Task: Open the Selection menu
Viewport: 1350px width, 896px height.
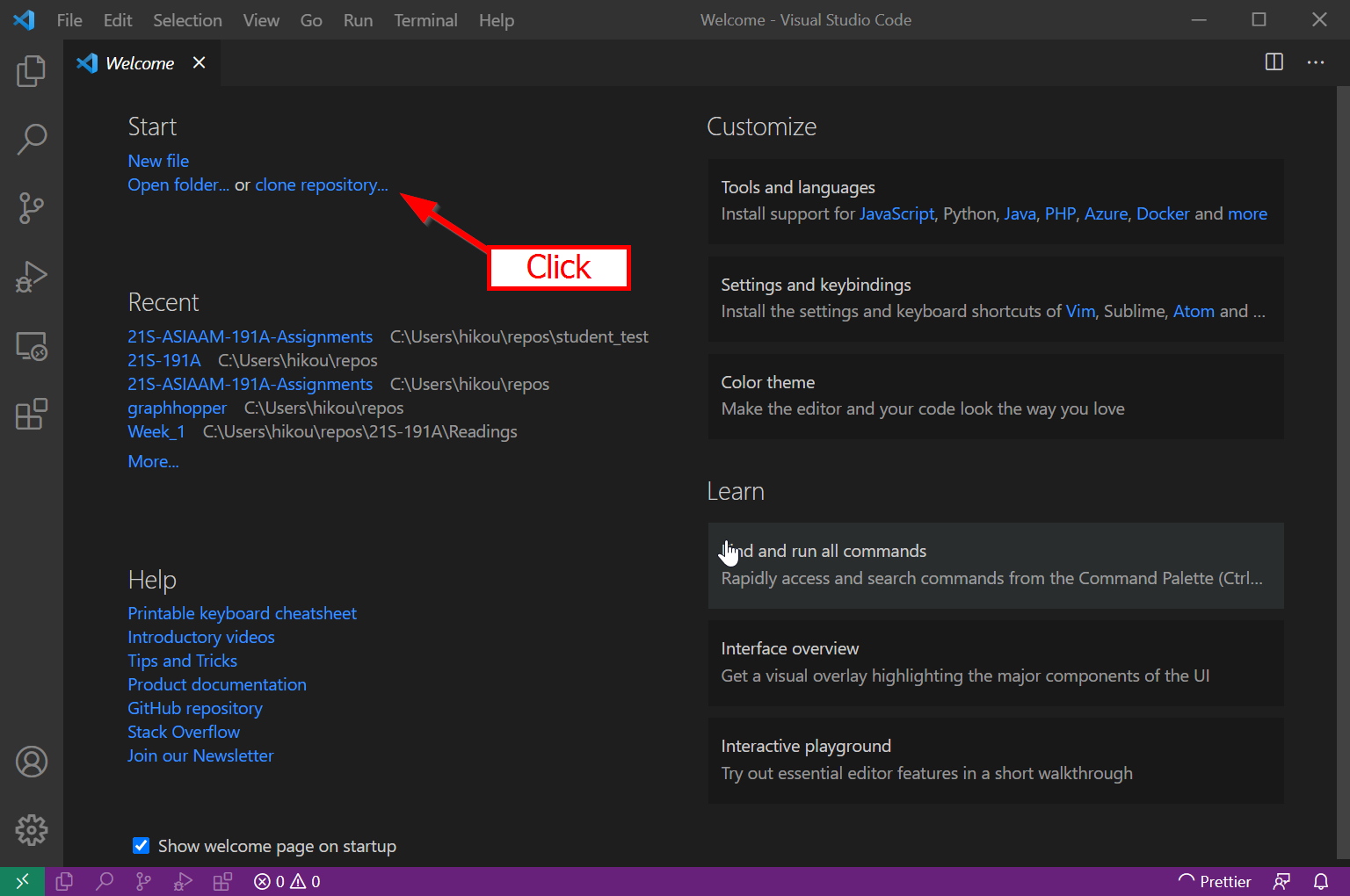Action: pyautogui.click(x=187, y=20)
